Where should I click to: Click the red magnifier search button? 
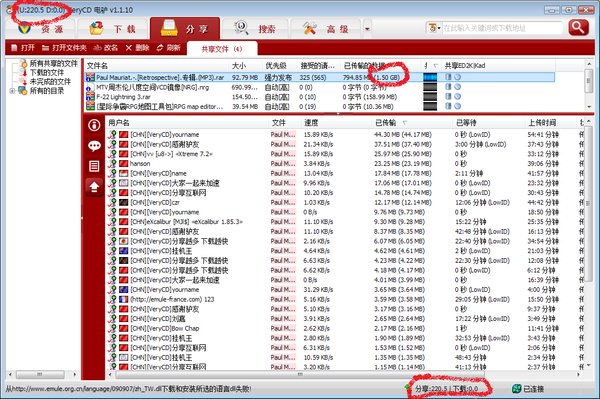click(578, 28)
